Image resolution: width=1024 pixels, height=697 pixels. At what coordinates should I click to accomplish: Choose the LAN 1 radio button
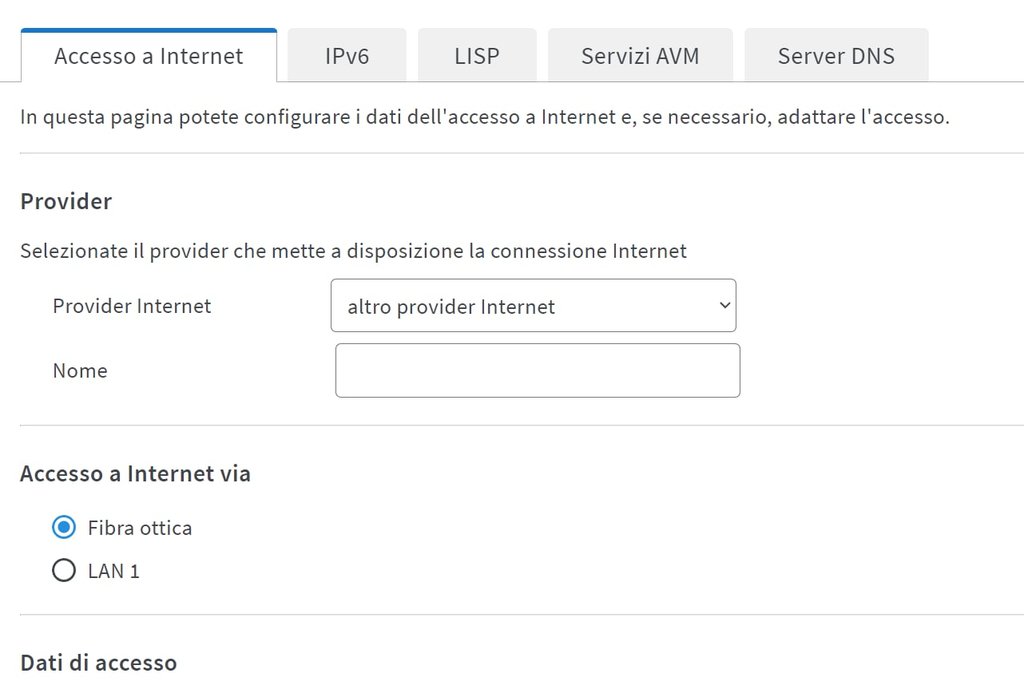click(63, 572)
